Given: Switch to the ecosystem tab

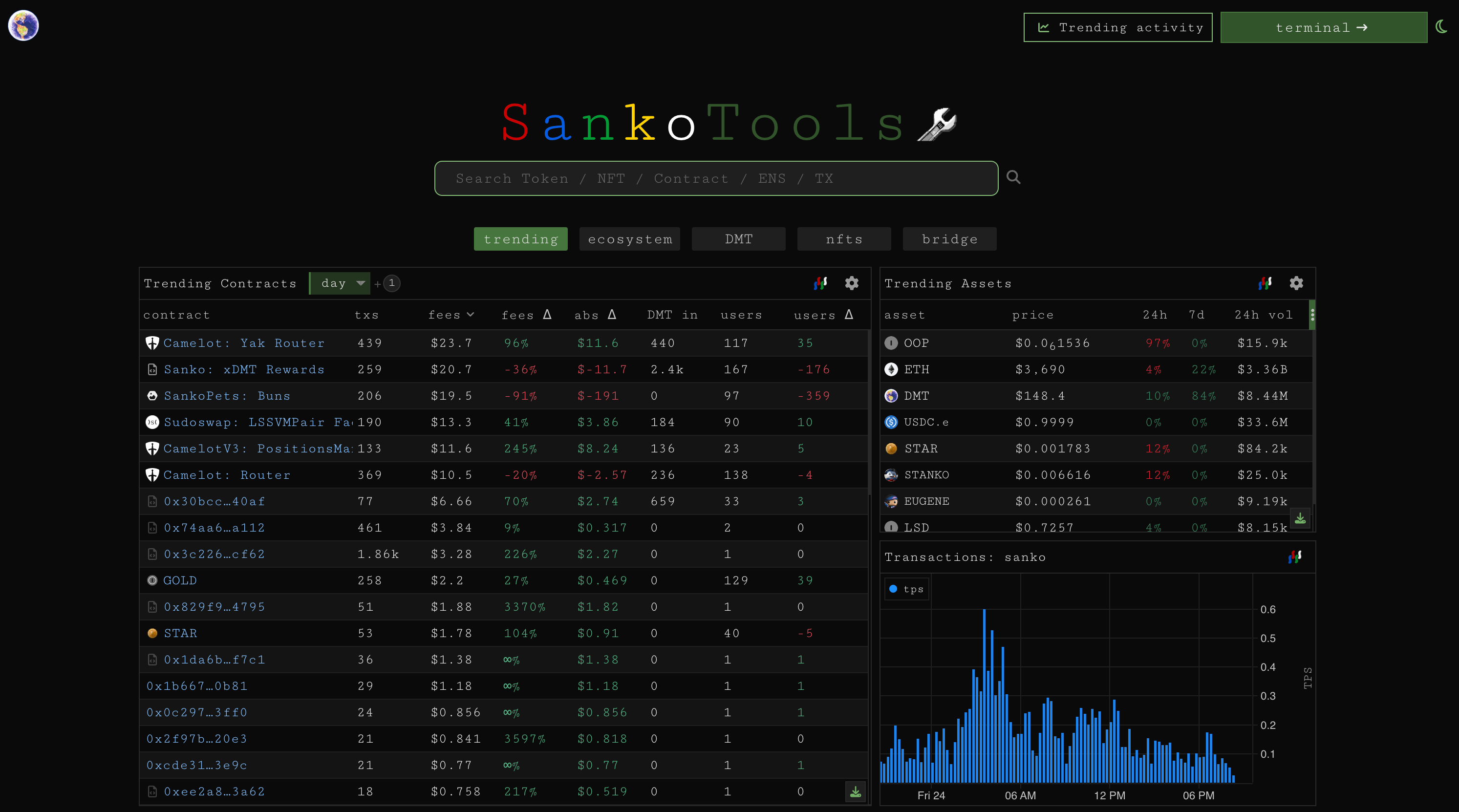Looking at the screenshot, I should click(630, 239).
